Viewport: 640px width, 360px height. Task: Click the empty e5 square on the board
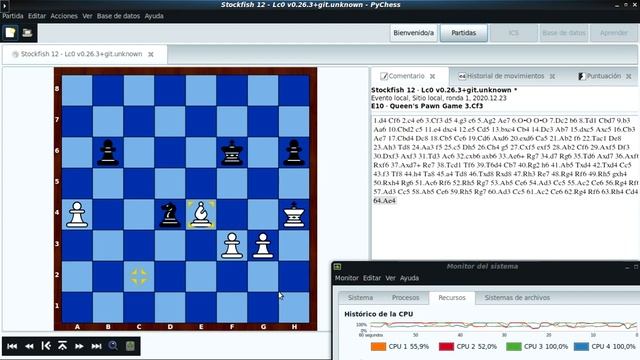tap(200, 183)
